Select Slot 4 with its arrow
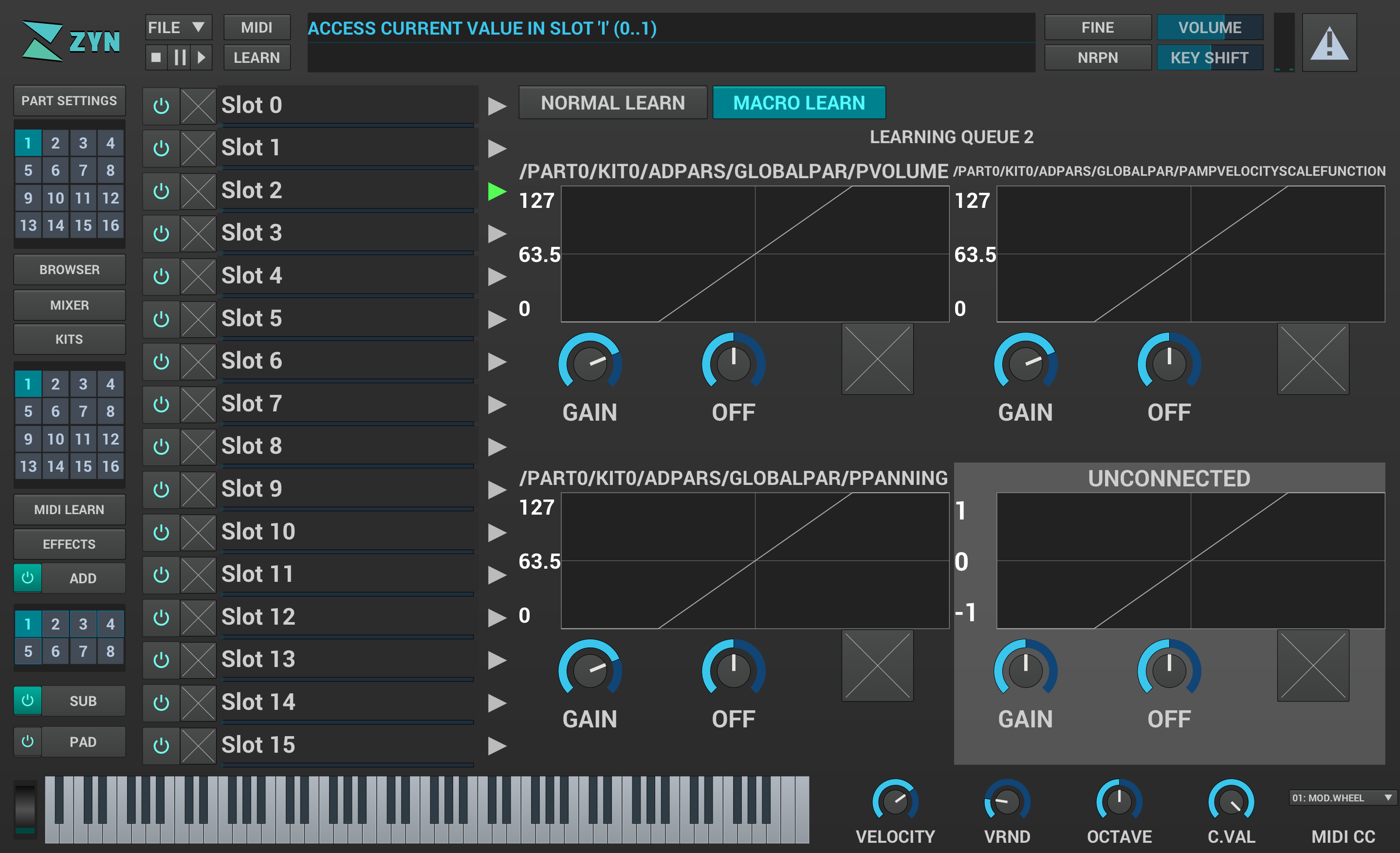This screenshot has width=1400, height=853. pyautogui.click(x=497, y=277)
